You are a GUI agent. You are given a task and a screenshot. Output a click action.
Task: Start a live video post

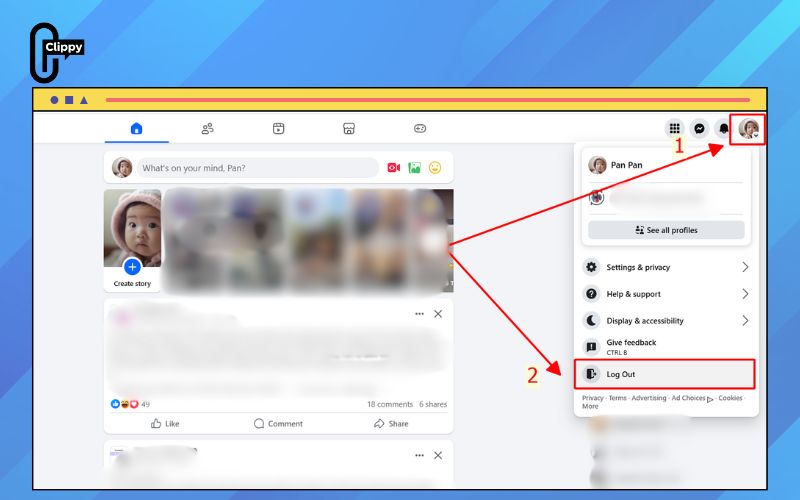click(x=393, y=168)
